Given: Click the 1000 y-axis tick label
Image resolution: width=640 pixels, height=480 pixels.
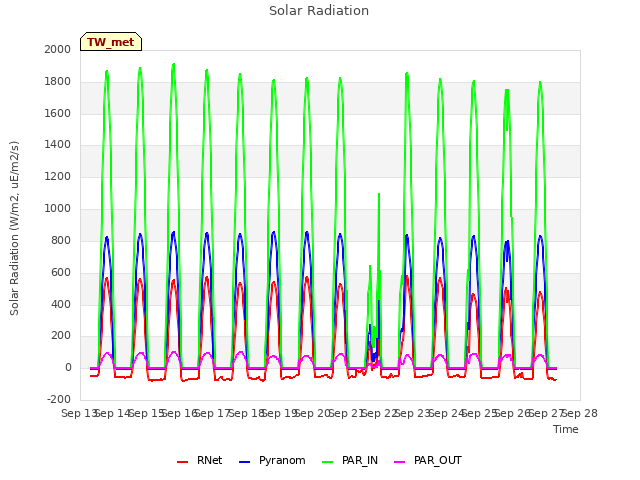Looking at the screenshot, I should [x=58, y=208].
